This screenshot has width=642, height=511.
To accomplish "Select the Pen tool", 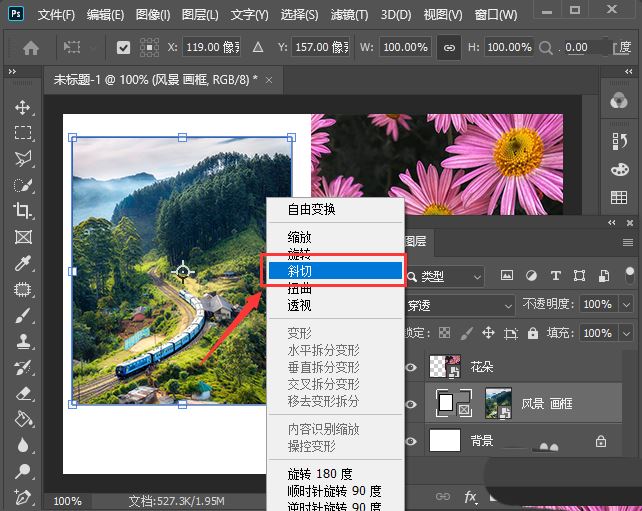I will [23, 497].
